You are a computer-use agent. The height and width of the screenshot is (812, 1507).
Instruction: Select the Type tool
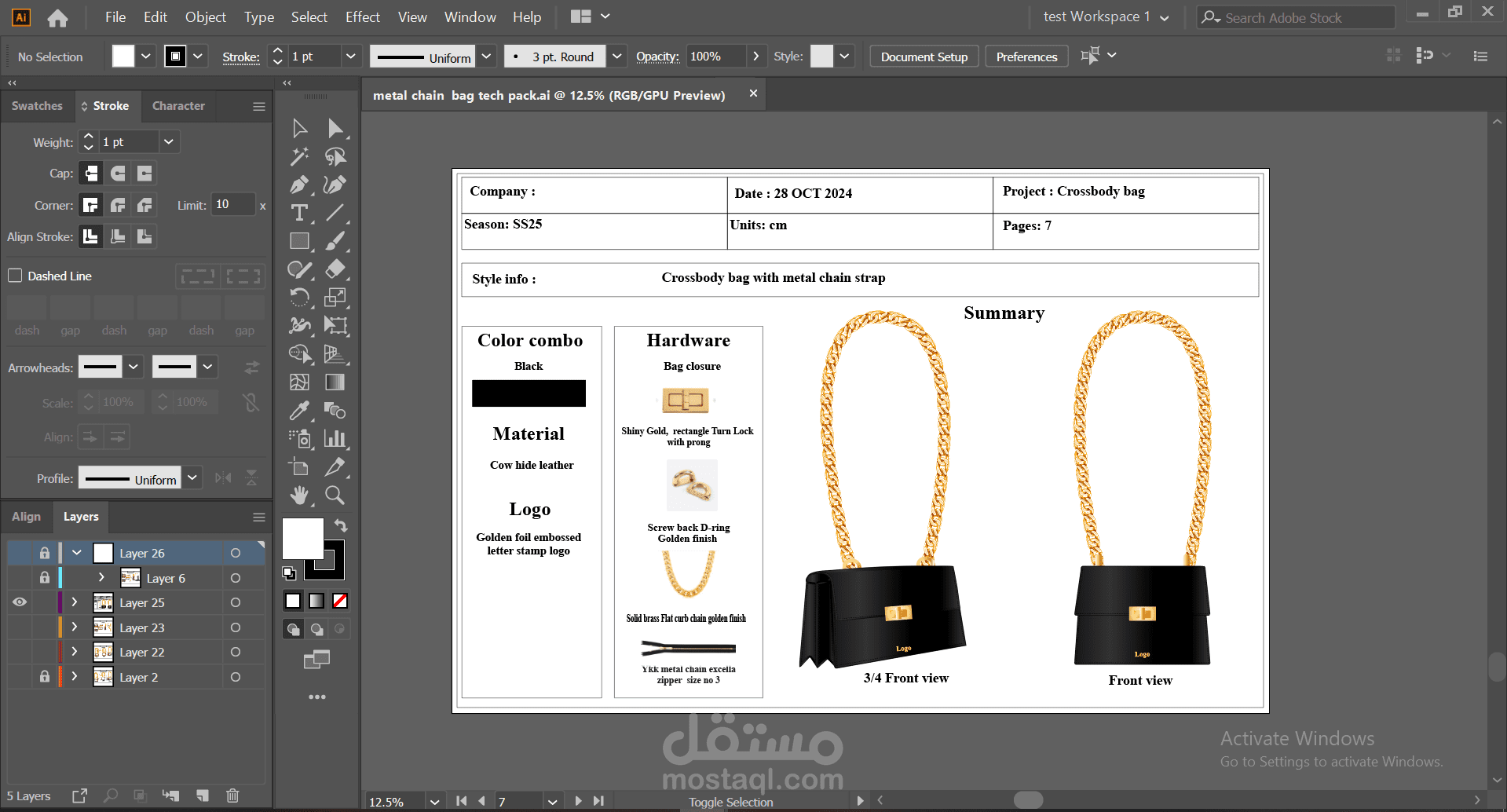pyautogui.click(x=299, y=213)
